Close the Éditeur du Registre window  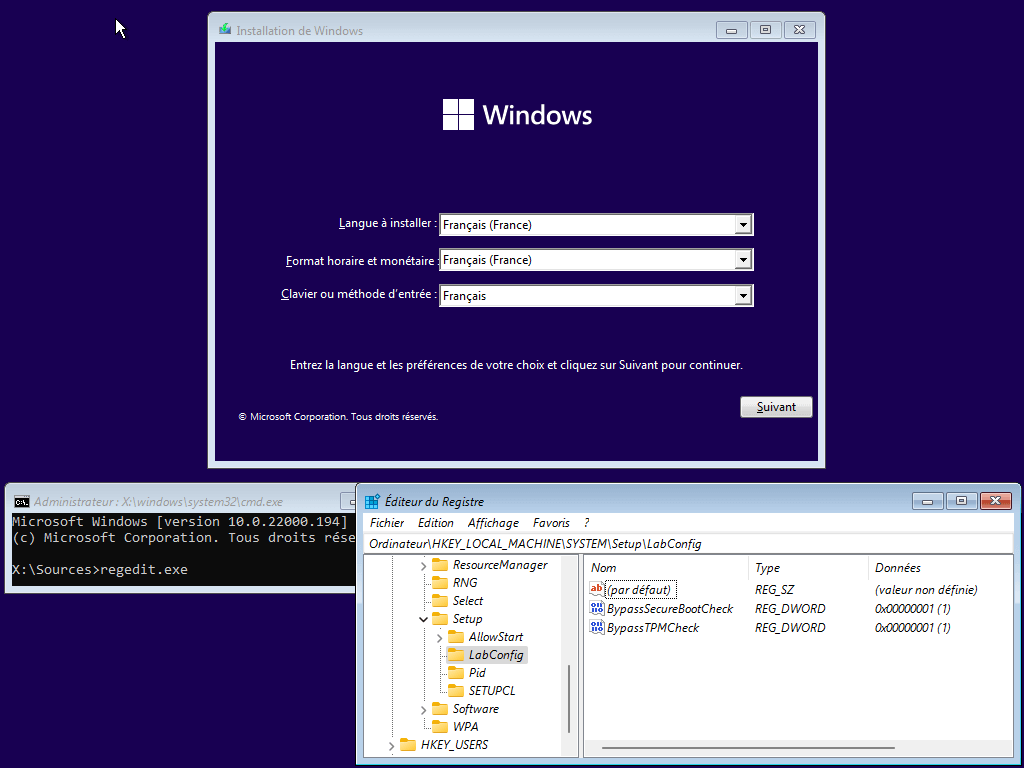tap(995, 501)
